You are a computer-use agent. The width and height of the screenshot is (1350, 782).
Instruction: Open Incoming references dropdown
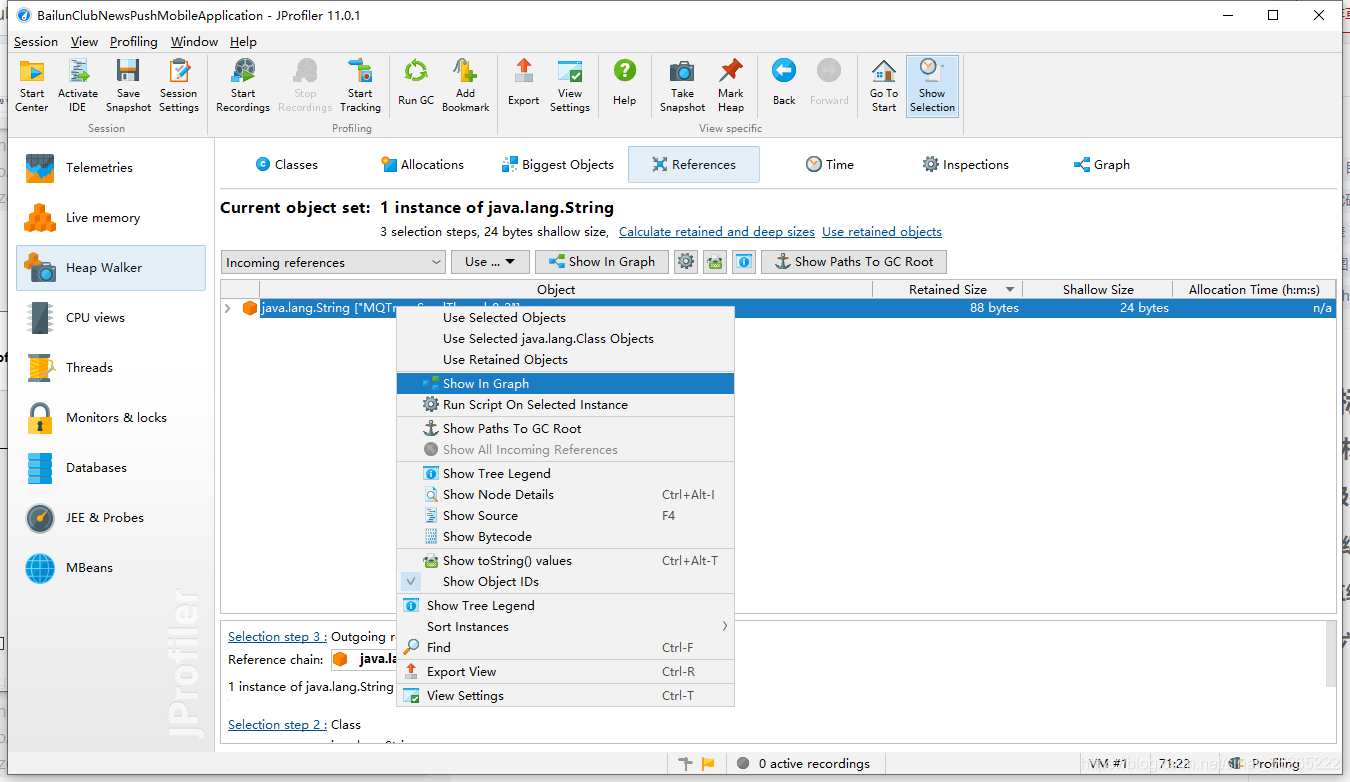tap(333, 262)
